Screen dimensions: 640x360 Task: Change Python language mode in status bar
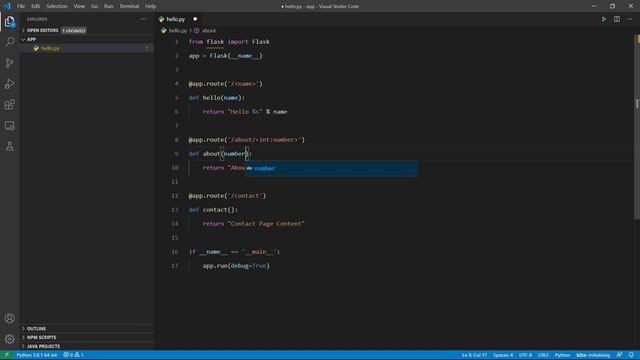click(562, 355)
